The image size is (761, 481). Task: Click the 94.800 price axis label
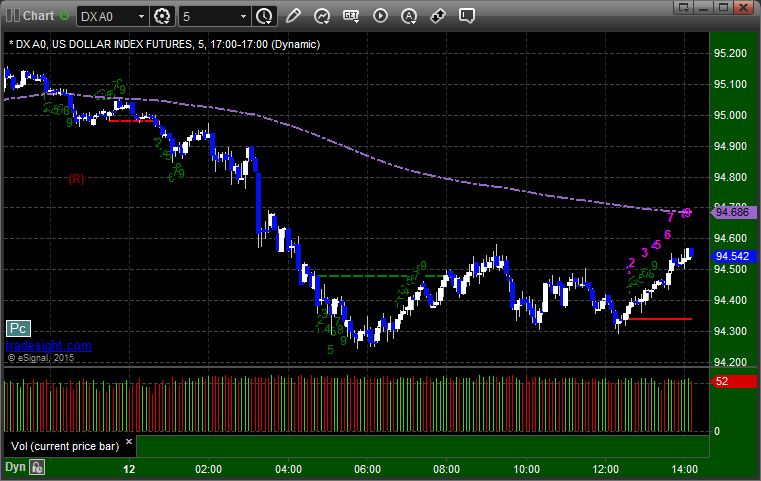click(730, 177)
